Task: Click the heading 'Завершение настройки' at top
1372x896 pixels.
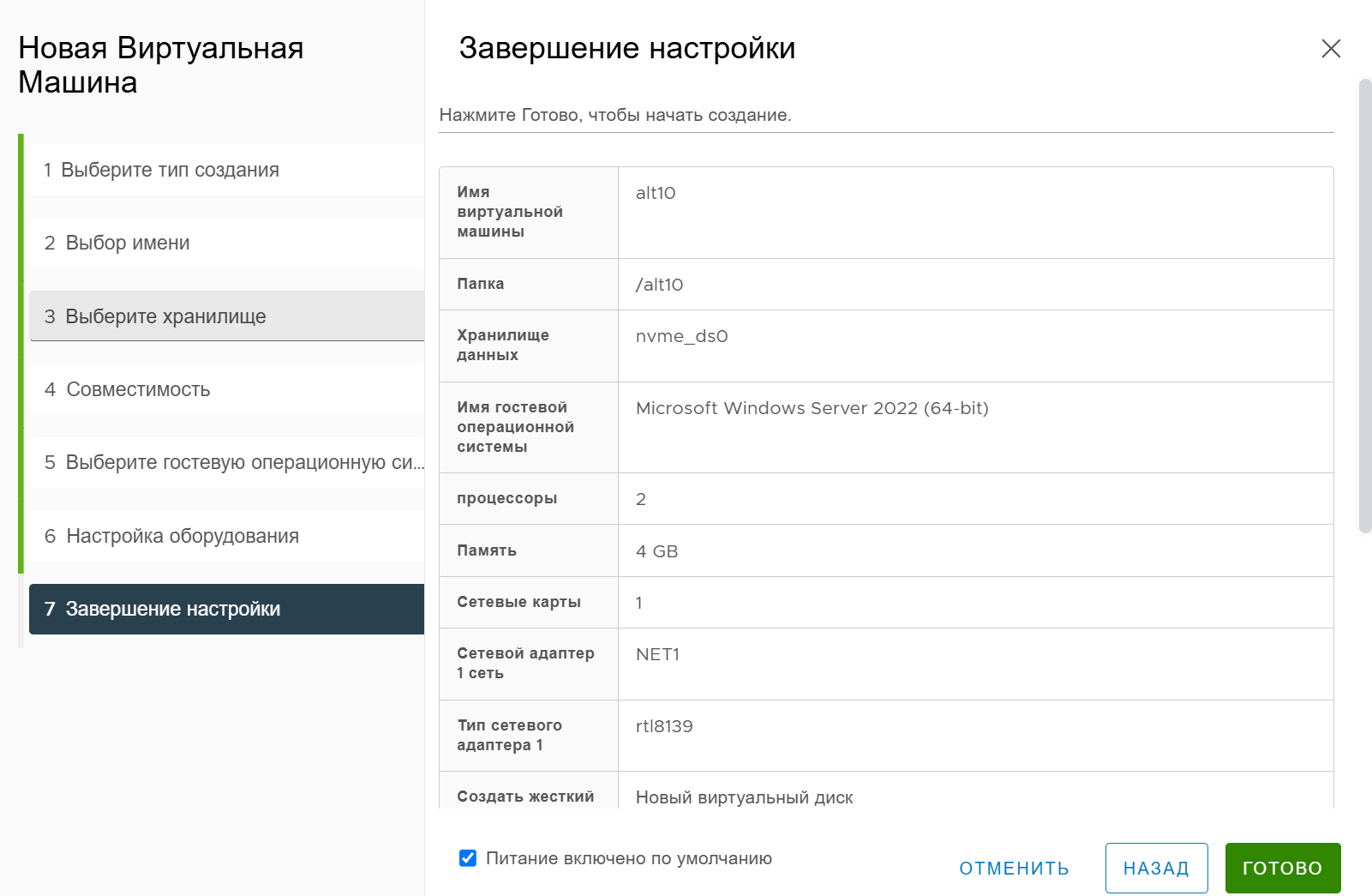Action: tap(627, 48)
